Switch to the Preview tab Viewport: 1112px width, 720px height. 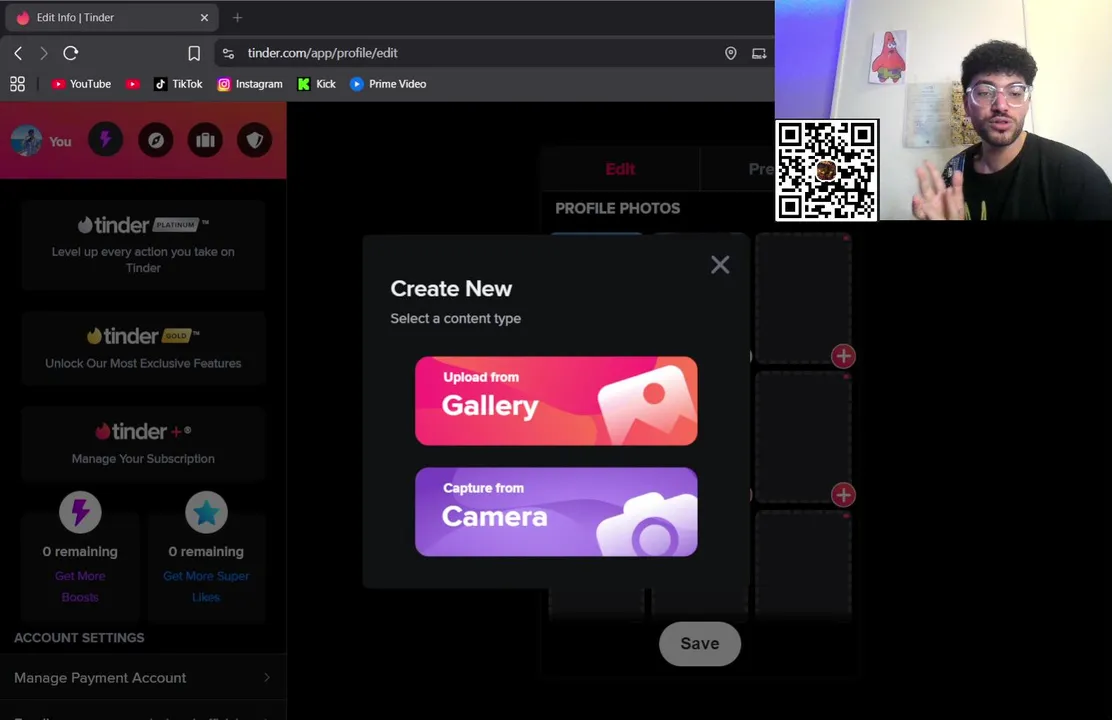(762, 169)
